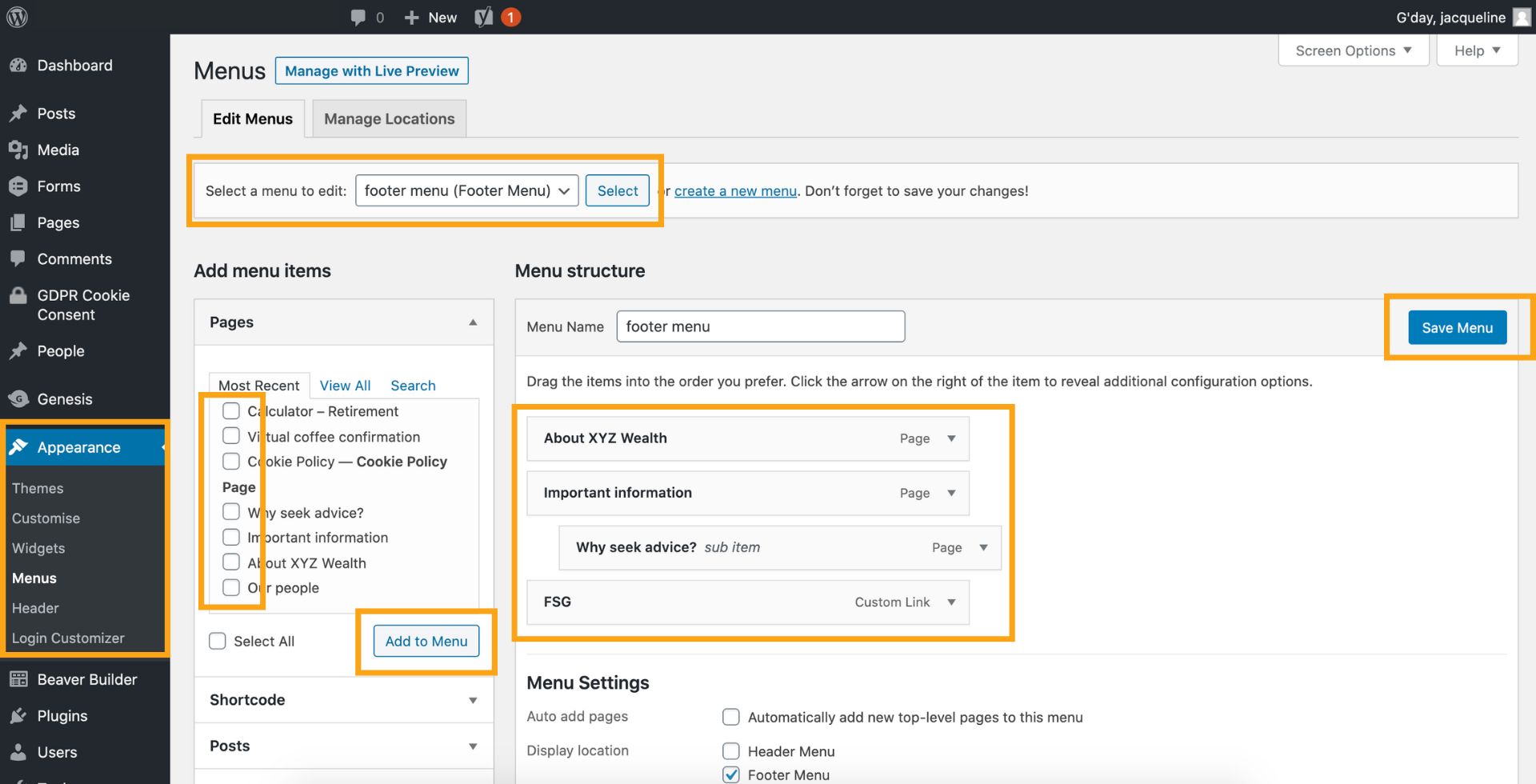
Task: Open Beaver Builder in sidebar
Action: click(86, 679)
